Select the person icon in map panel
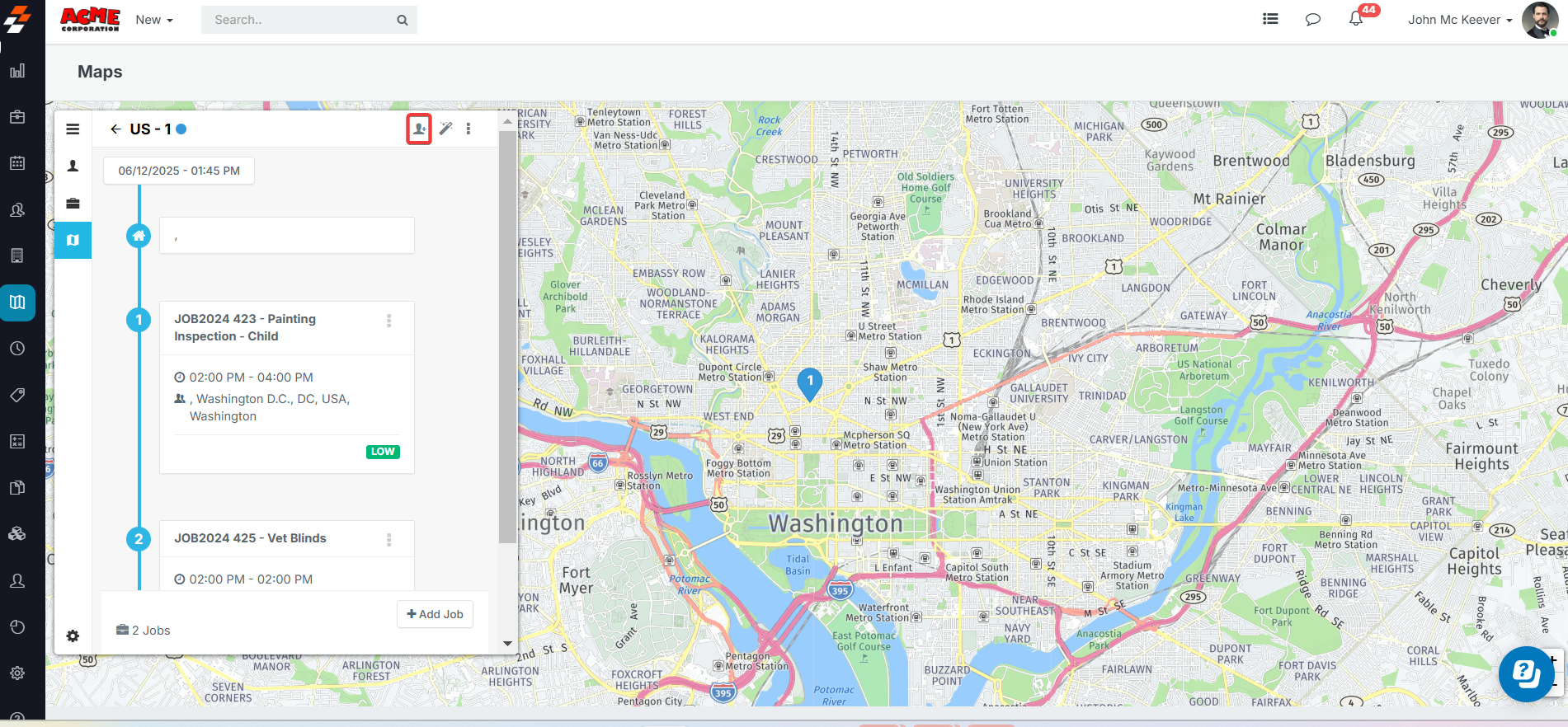 73,166
